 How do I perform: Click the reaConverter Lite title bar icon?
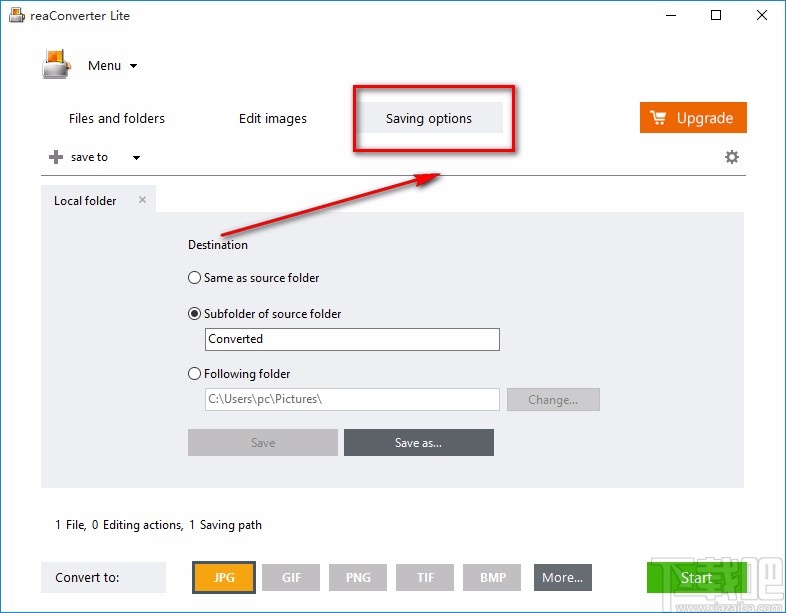tap(17, 15)
